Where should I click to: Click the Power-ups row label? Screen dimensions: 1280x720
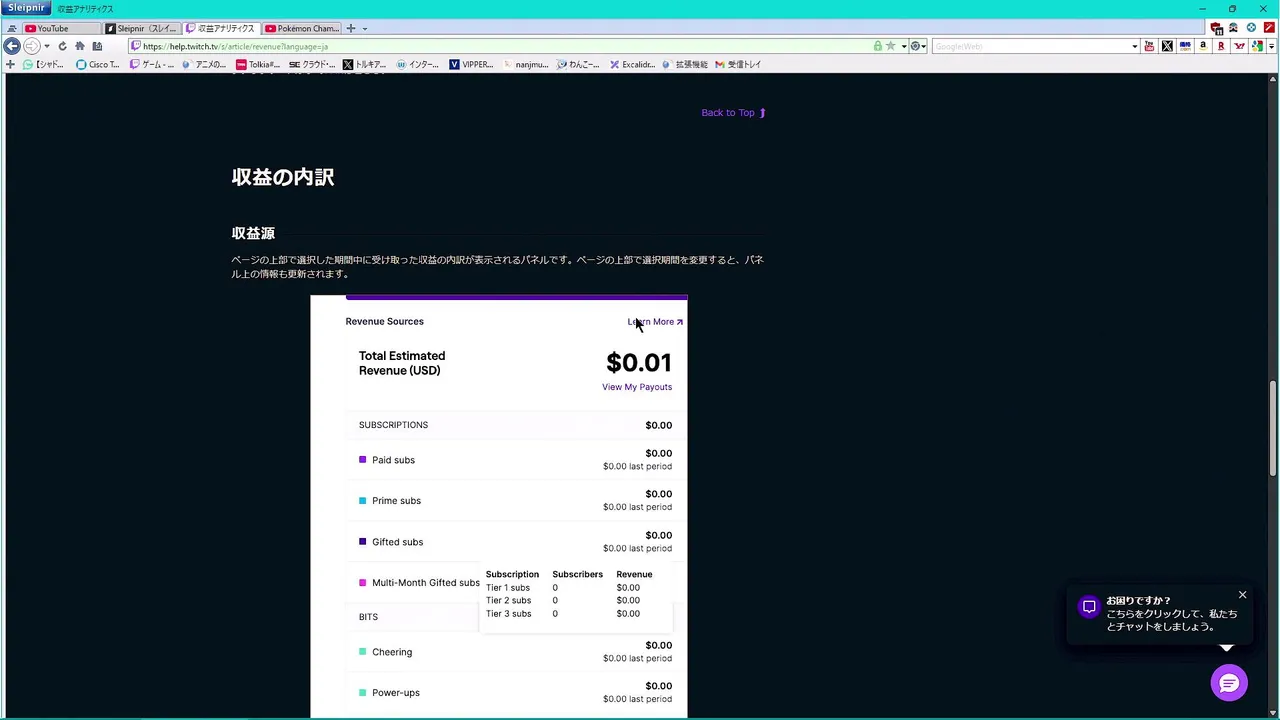396,693
